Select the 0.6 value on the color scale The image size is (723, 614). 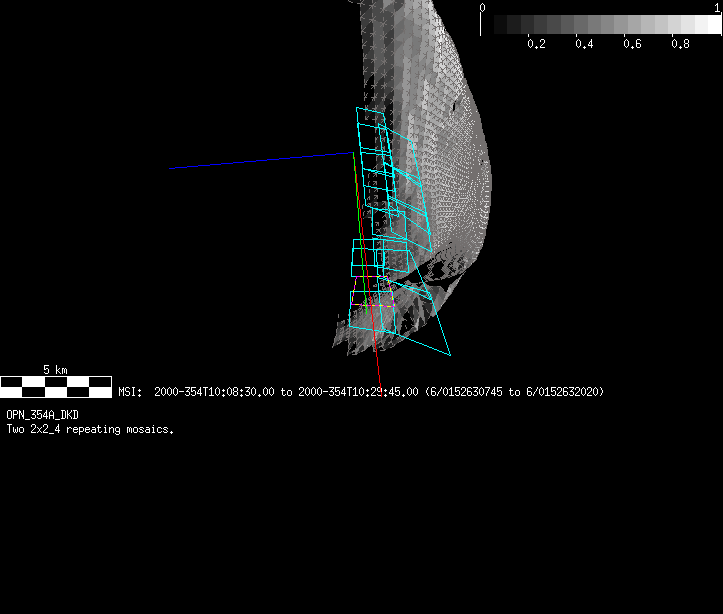click(x=632, y=44)
